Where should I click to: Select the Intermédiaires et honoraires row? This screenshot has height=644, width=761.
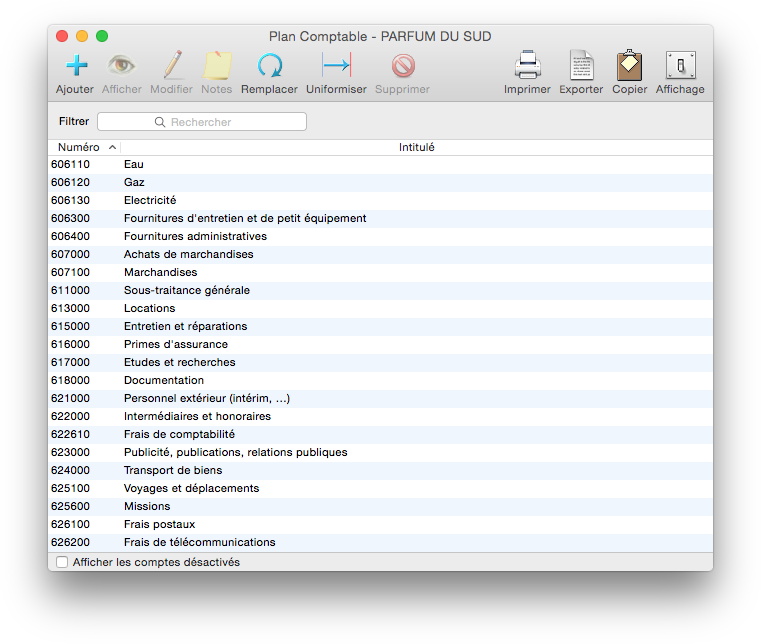(x=380, y=416)
